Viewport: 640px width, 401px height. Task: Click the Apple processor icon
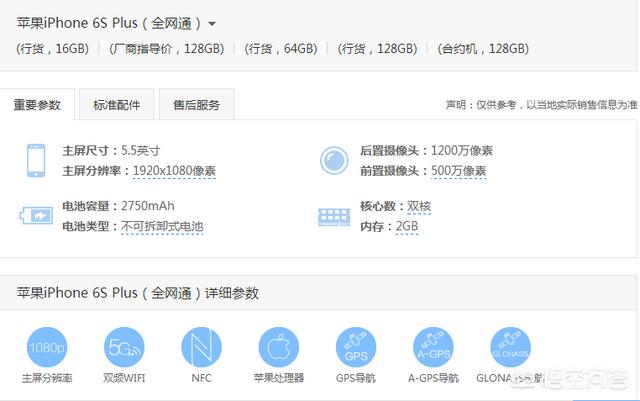coord(279,348)
